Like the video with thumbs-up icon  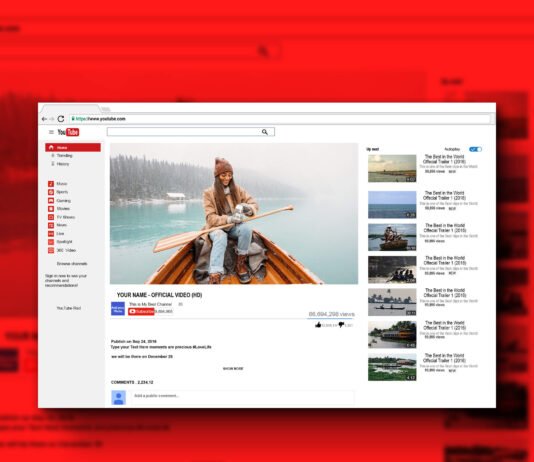click(318, 325)
